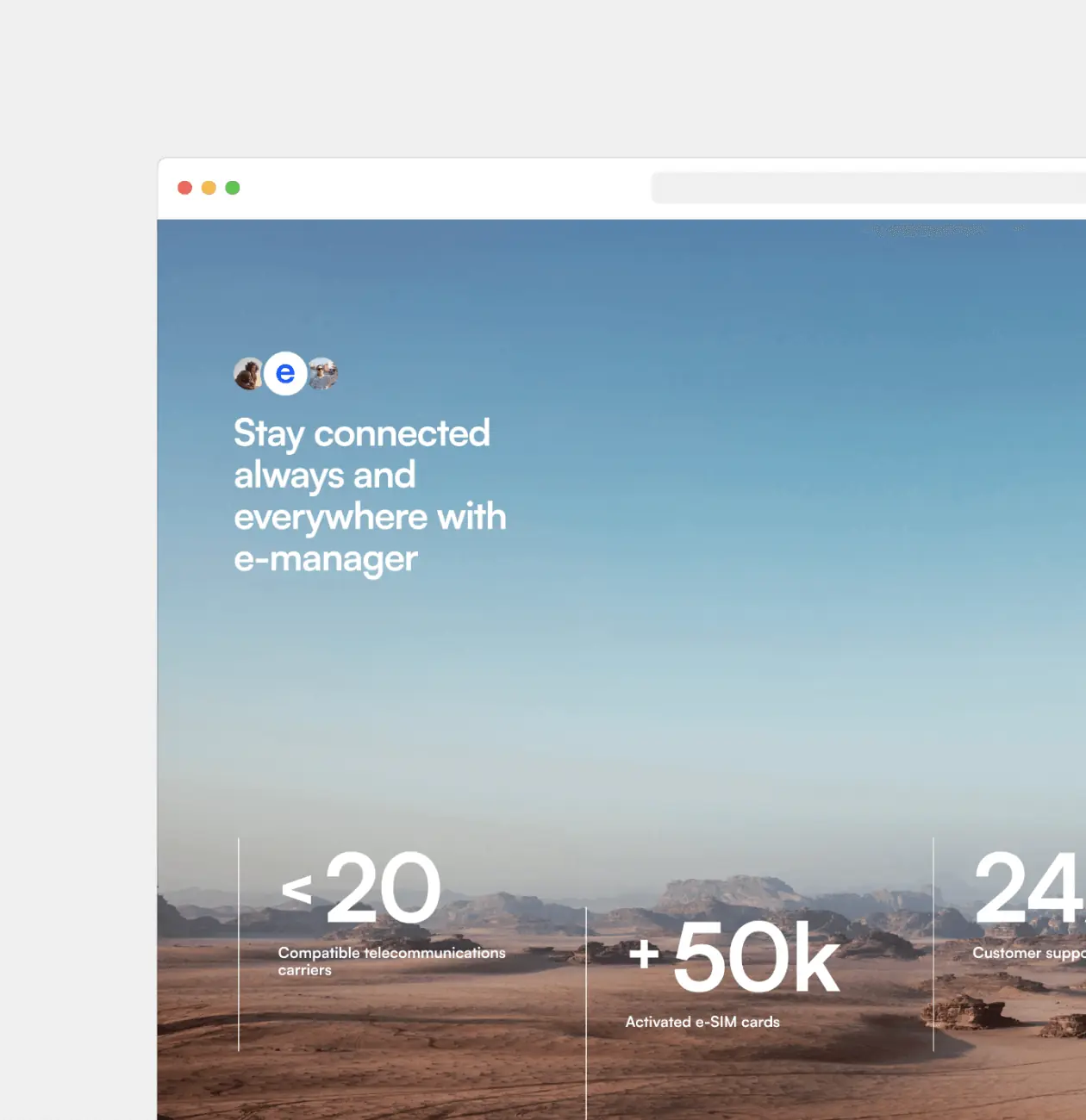Click the vertical divider left of 24 stat
1086x1120 pixels.
point(933,944)
